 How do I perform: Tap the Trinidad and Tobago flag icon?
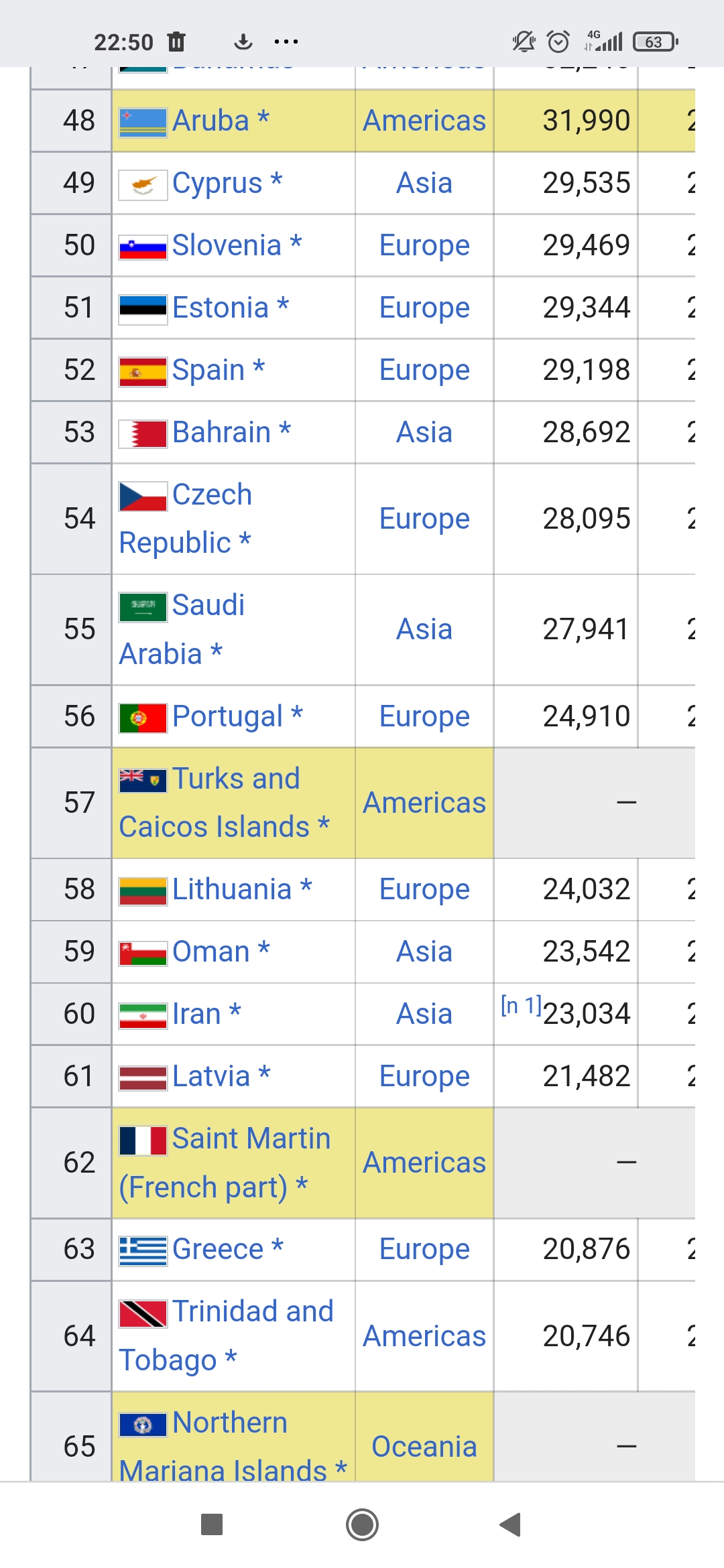click(x=143, y=1313)
